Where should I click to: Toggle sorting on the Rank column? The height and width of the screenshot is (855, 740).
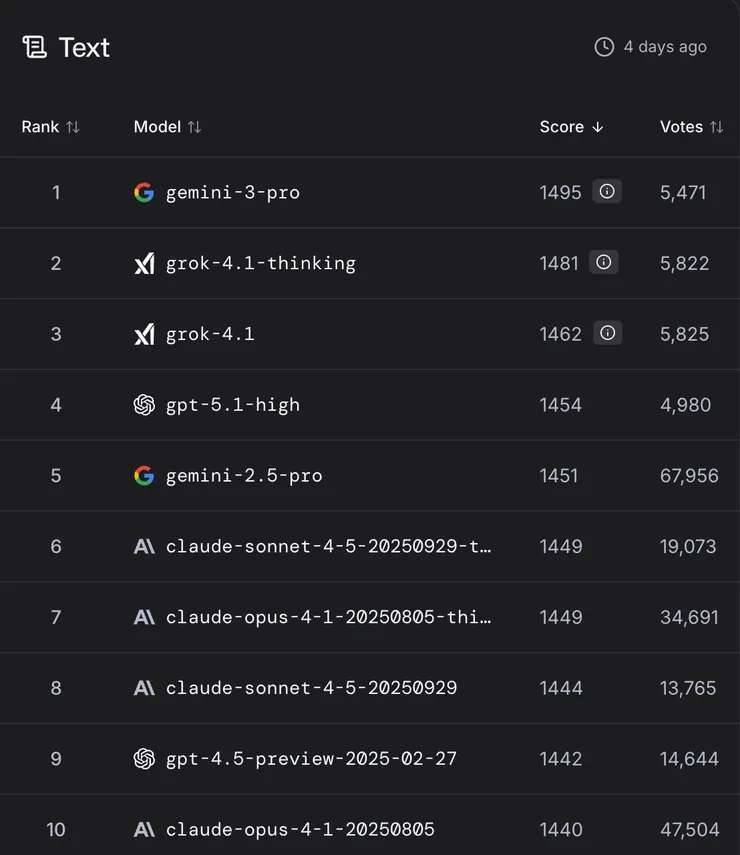tap(50, 127)
